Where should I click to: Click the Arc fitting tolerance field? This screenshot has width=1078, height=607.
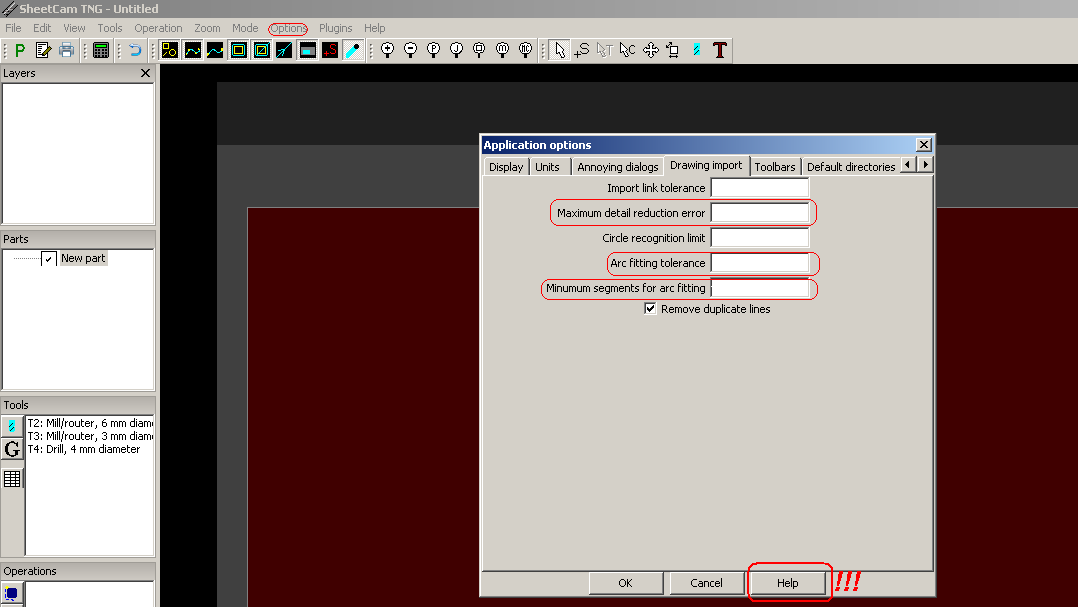(760, 263)
